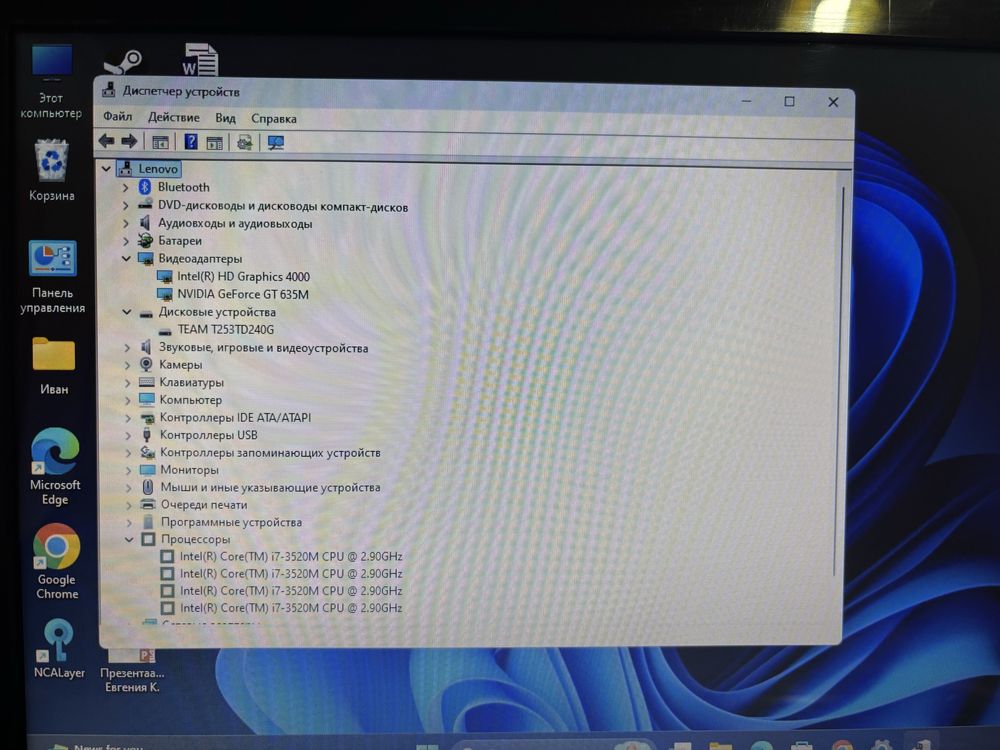Viewport: 1000px width, 750px height.
Task: Expand Мыши и иные указывающие устройства
Action: 129,487
